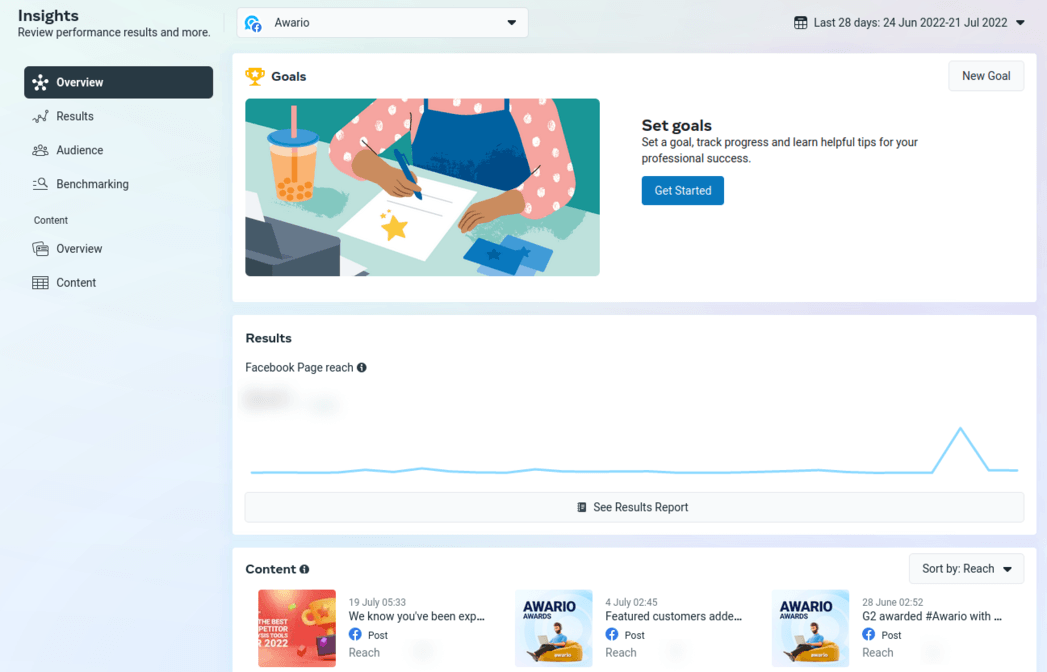Open the Results section via its graph icon

click(38, 116)
